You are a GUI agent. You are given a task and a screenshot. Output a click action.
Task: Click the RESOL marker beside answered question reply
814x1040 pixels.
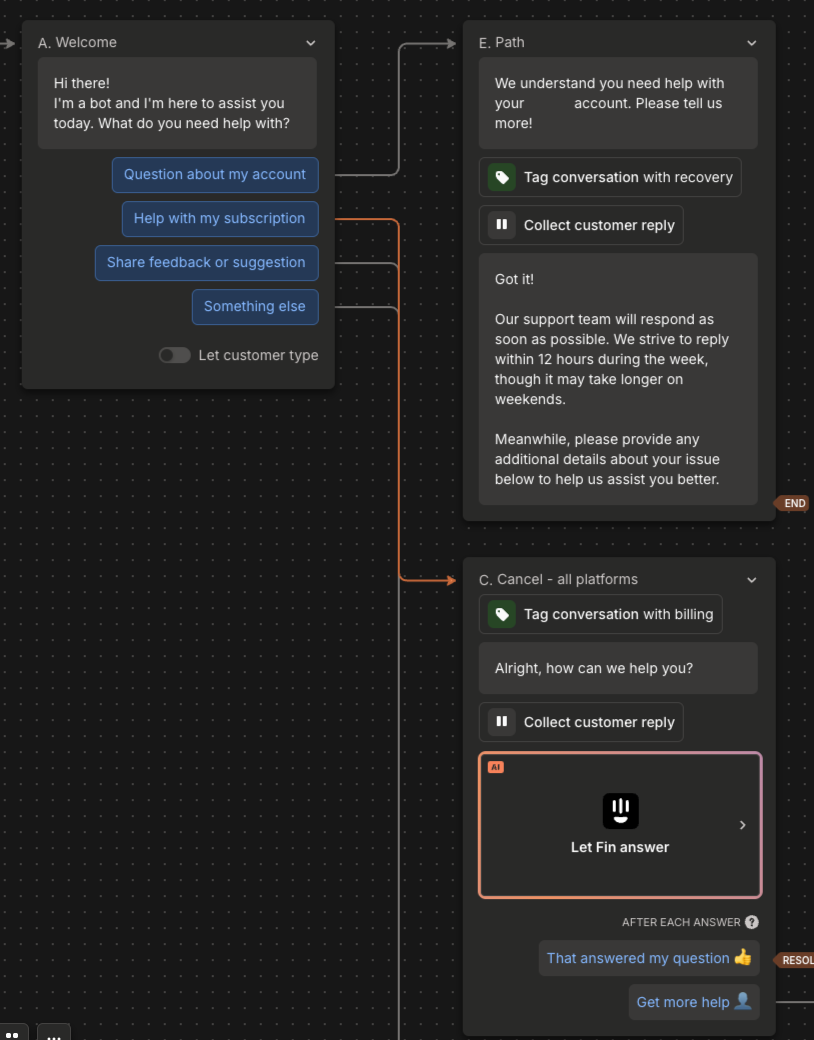(794, 960)
